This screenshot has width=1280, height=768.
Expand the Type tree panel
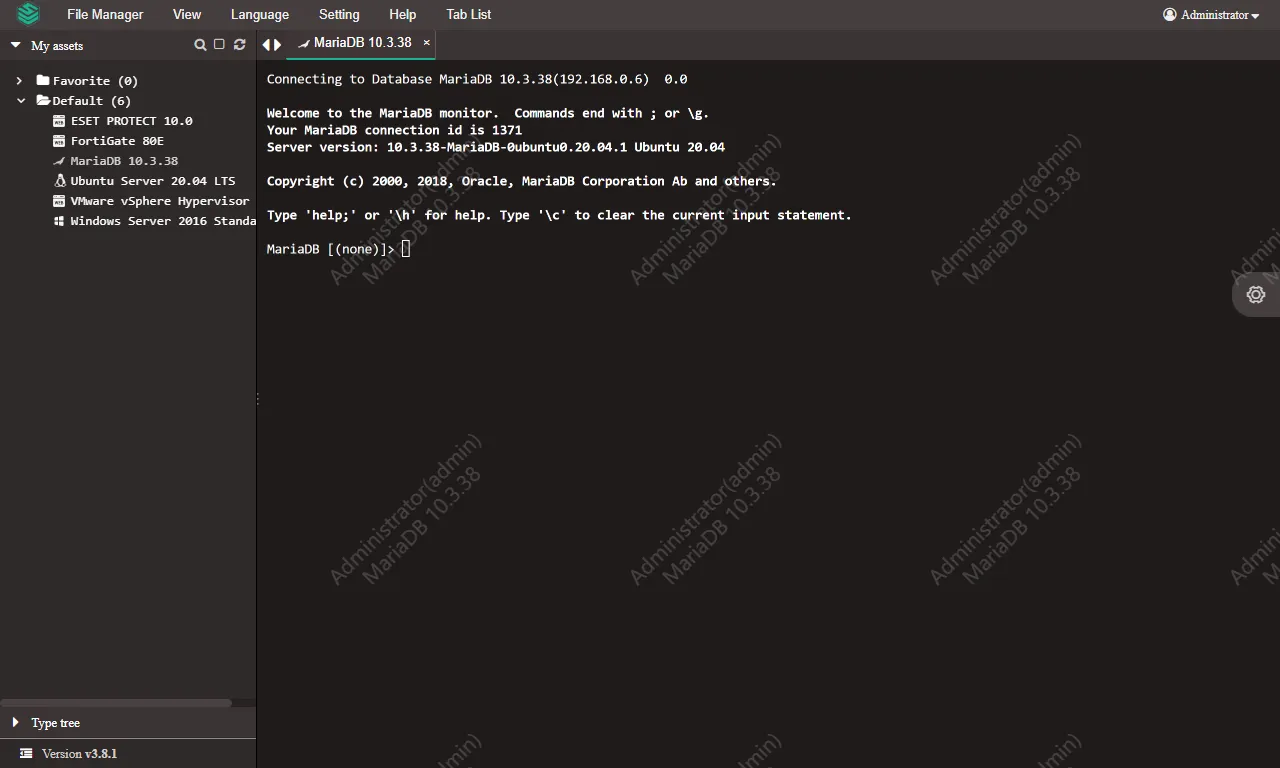coord(16,722)
